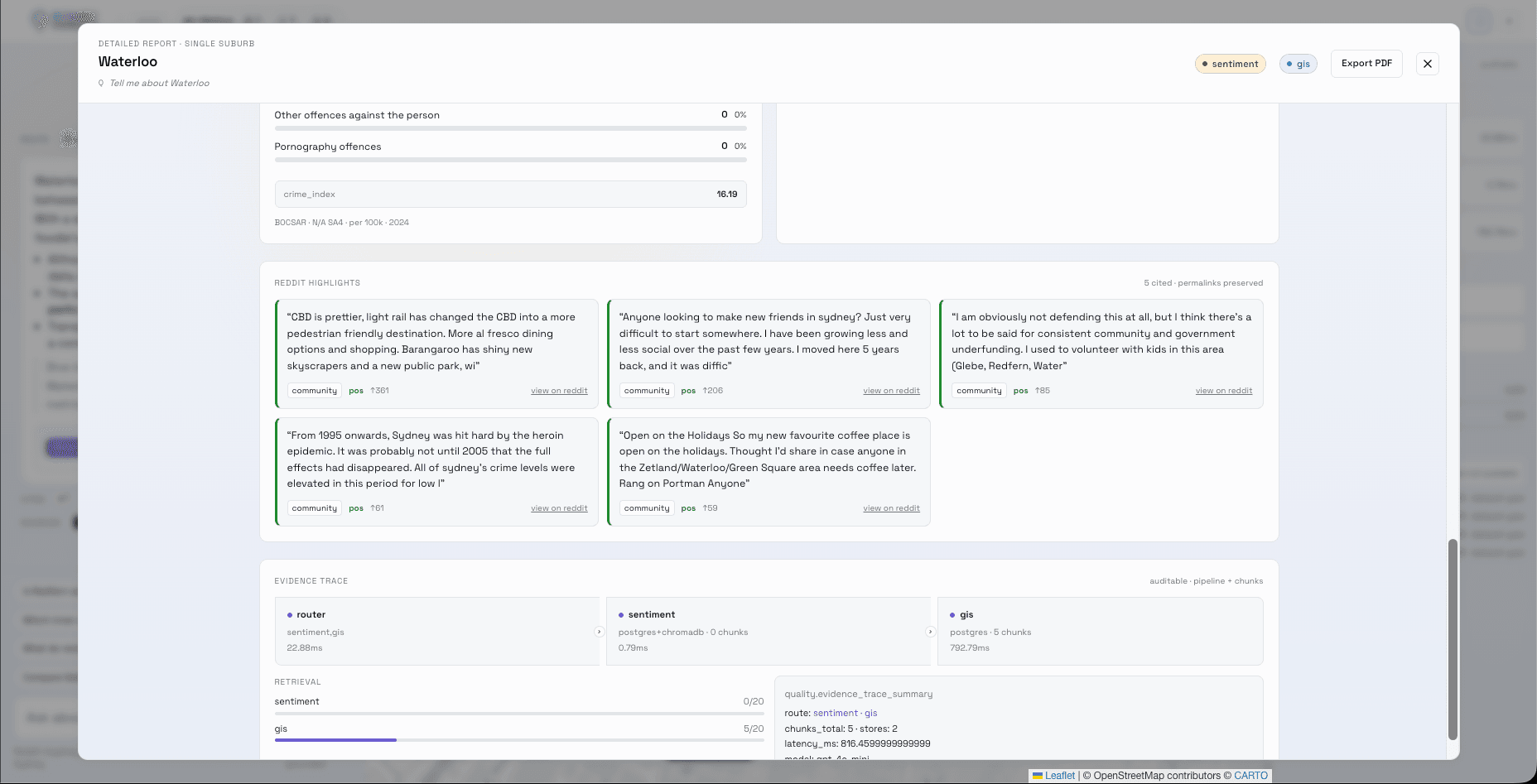Click the dialog vertical scrollbar
The width and height of the screenshot is (1537, 784).
(1453, 639)
